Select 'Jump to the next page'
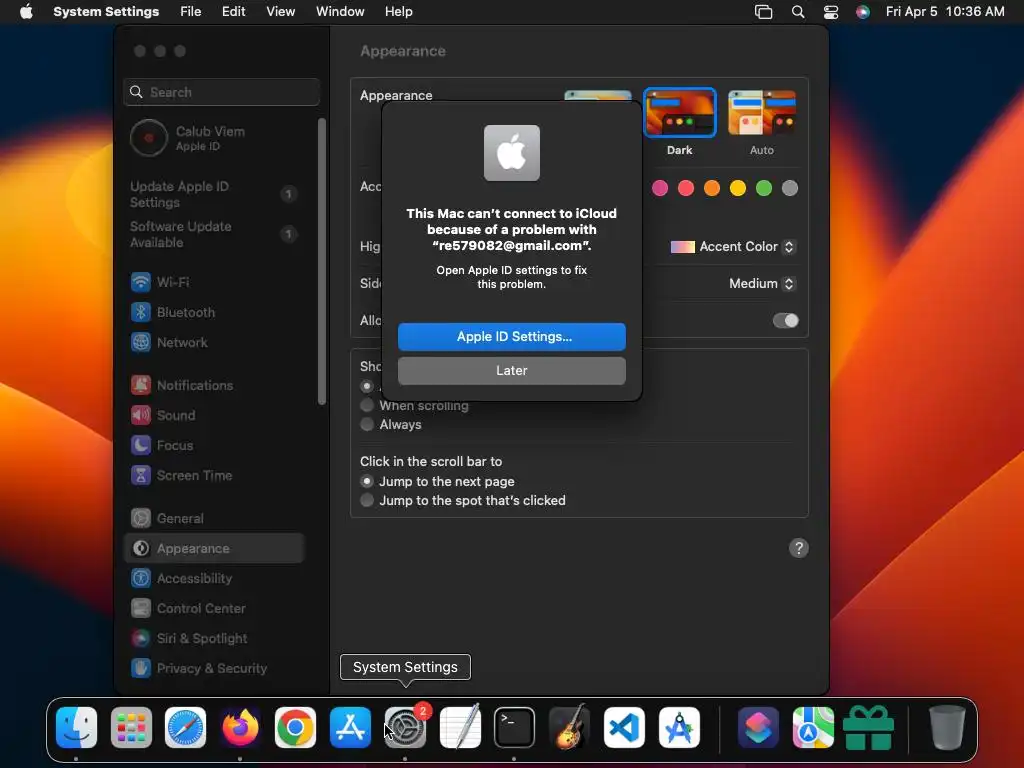The image size is (1024, 768). click(367, 481)
